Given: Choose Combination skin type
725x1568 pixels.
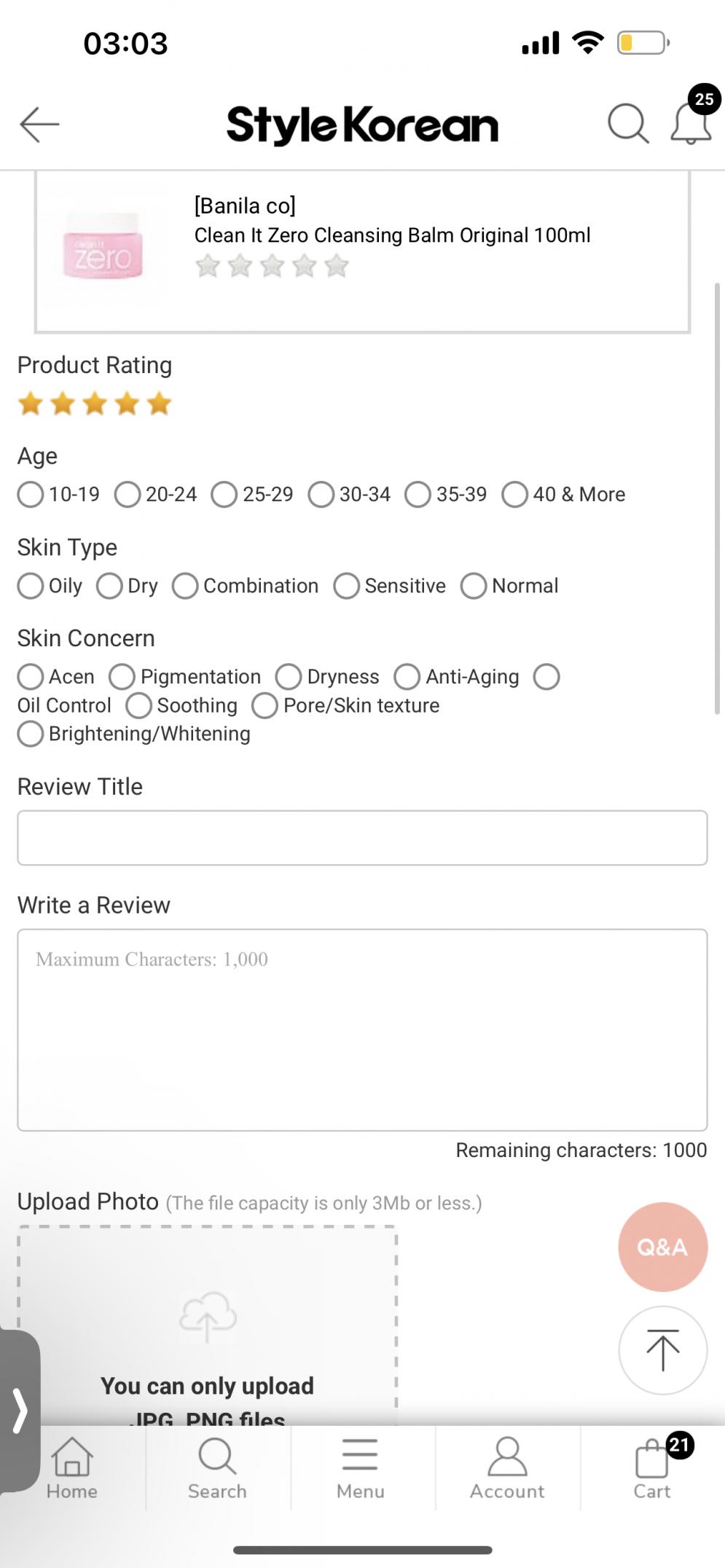Looking at the screenshot, I should [246, 586].
